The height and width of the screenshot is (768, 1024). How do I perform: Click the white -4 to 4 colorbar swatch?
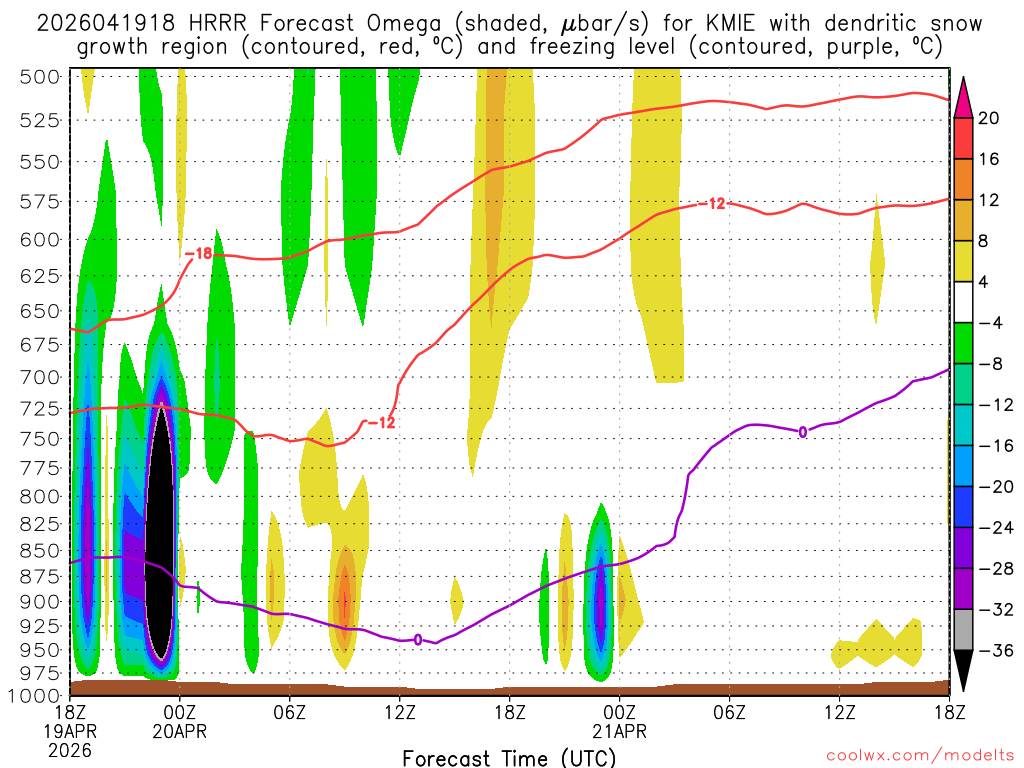pyautogui.click(x=963, y=302)
